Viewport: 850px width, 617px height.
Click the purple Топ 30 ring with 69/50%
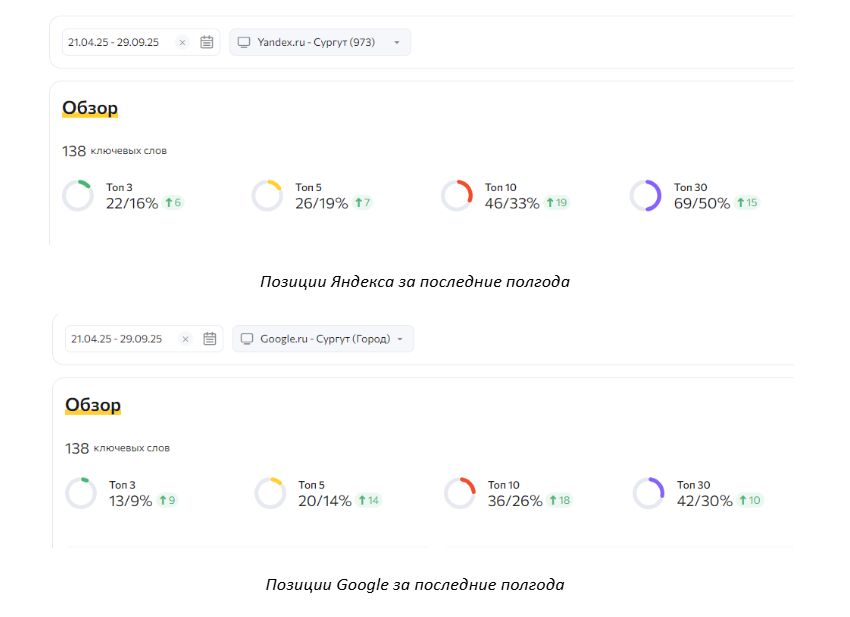(645, 195)
